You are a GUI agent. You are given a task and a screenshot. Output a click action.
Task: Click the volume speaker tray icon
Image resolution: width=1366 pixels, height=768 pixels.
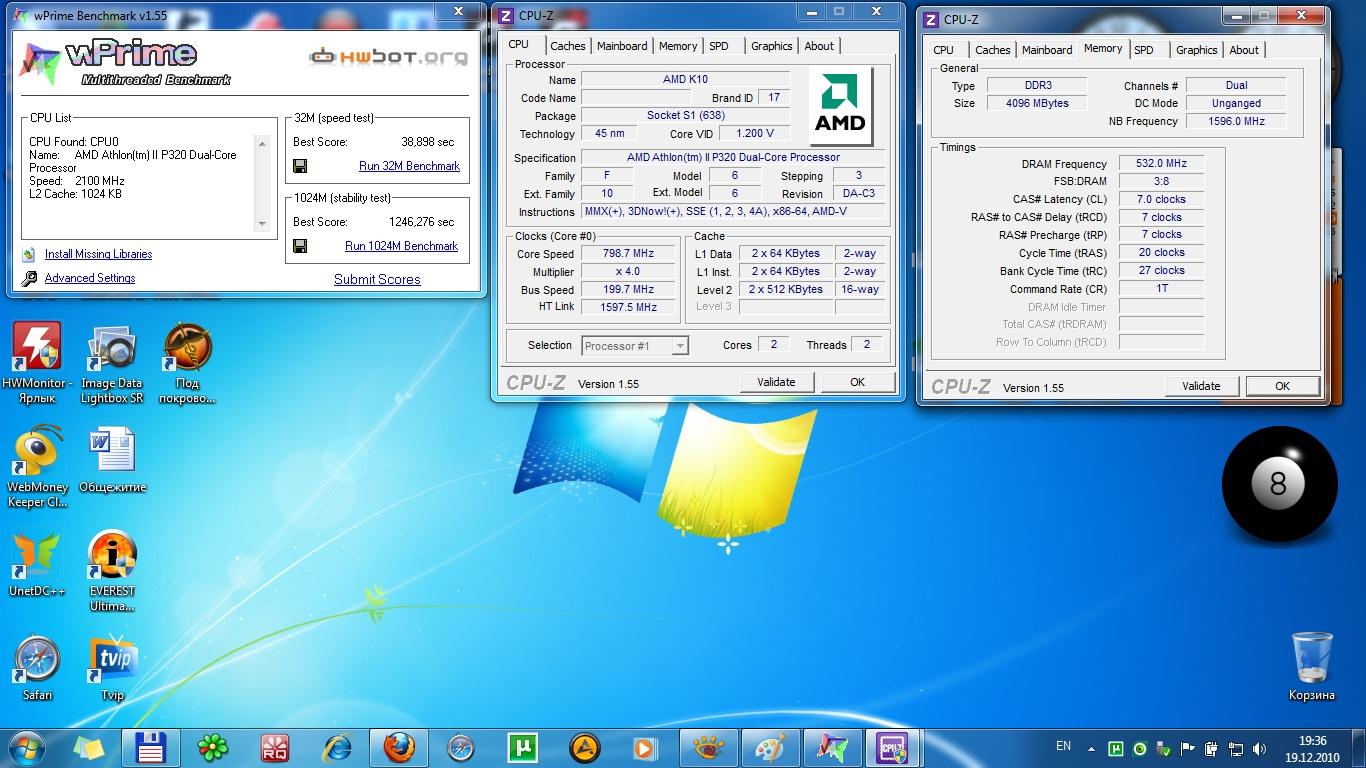(1261, 748)
